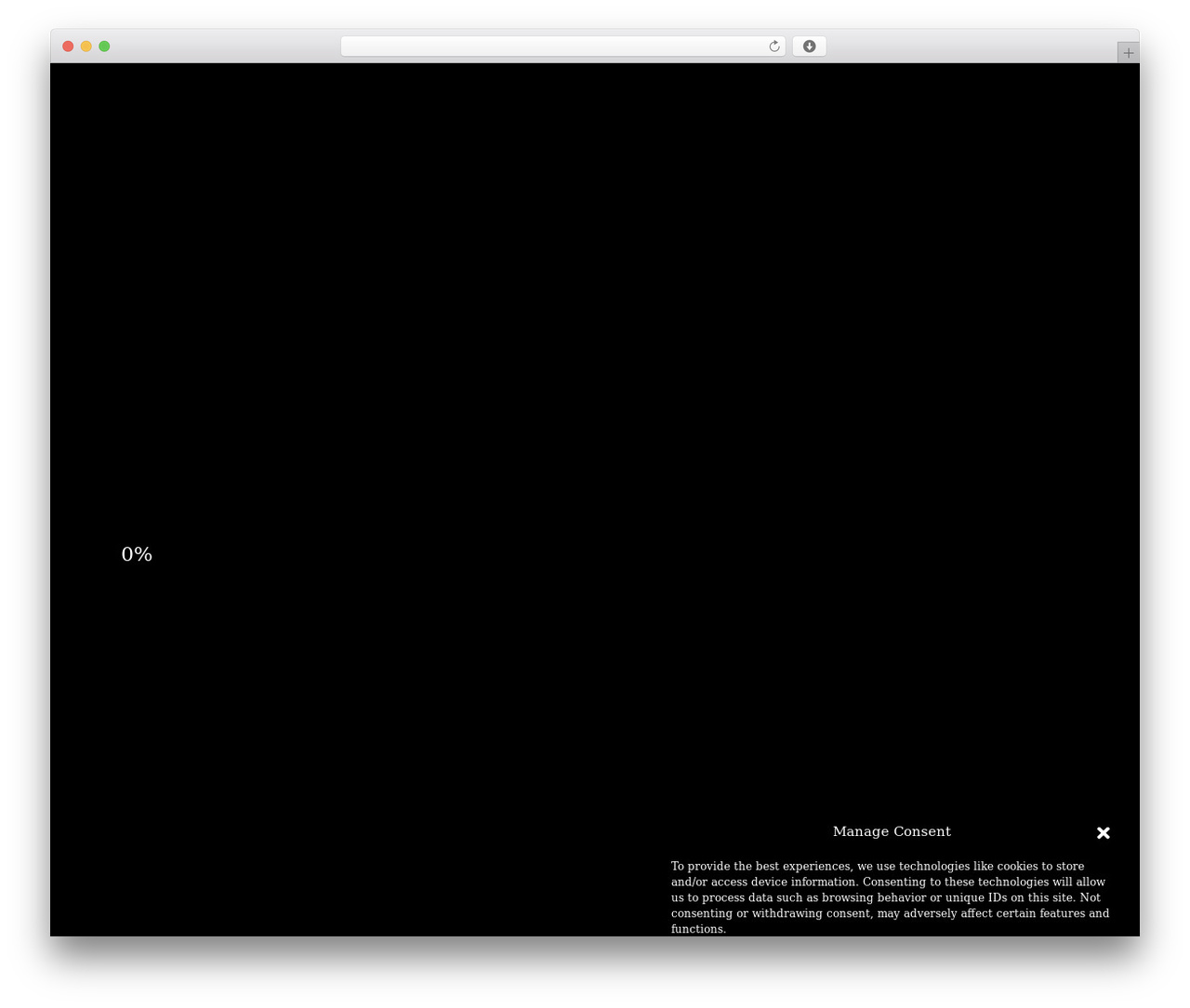Open the browser downloads button
The height and width of the screenshot is (1008, 1190).
click(x=809, y=46)
